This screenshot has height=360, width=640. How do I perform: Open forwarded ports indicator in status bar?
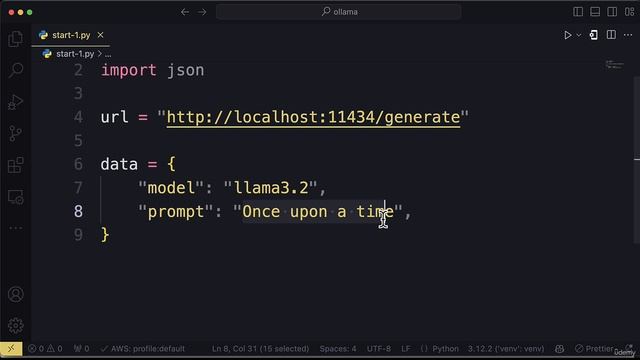[x=81, y=349]
